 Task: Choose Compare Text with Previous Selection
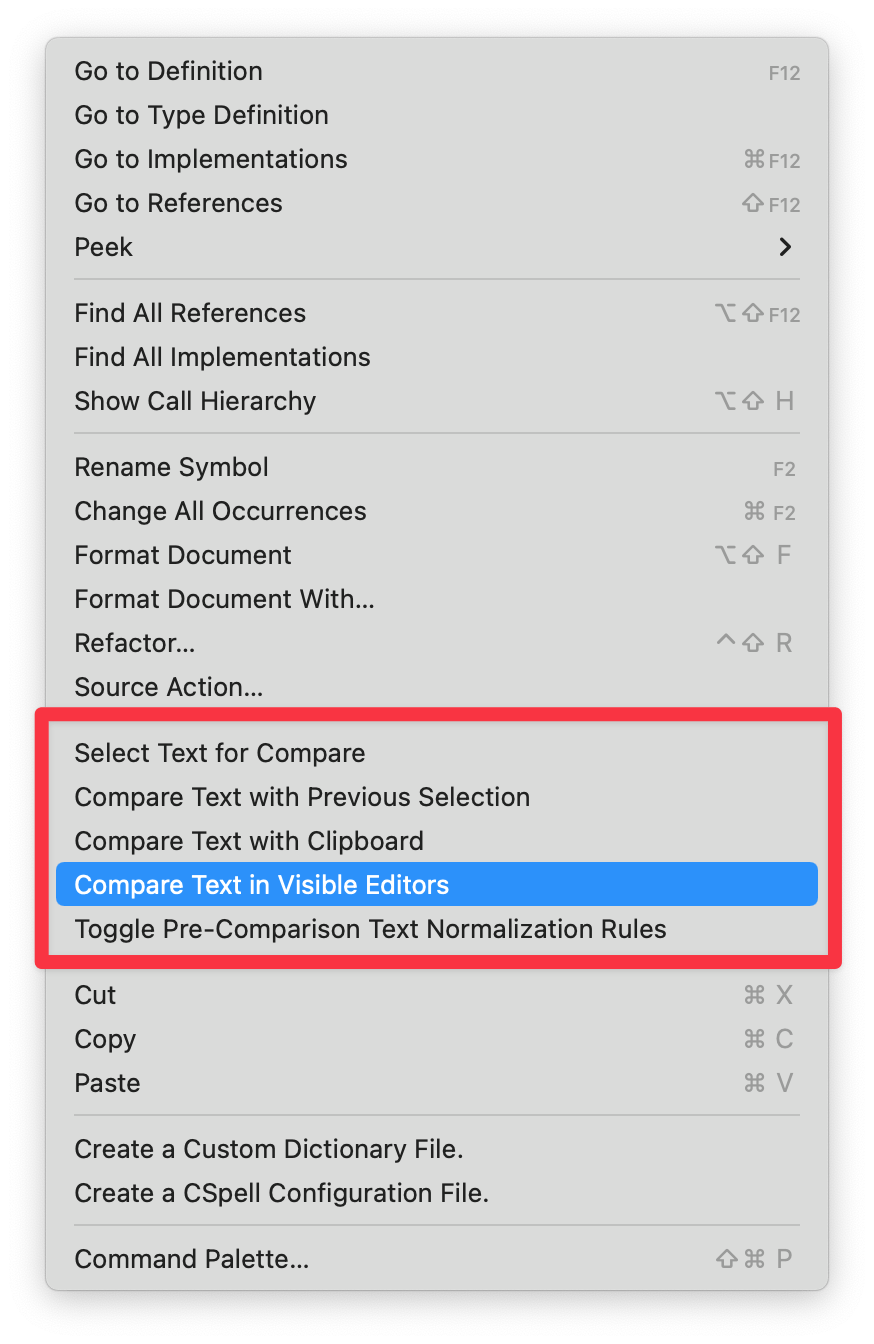click(x=437, y=797)
